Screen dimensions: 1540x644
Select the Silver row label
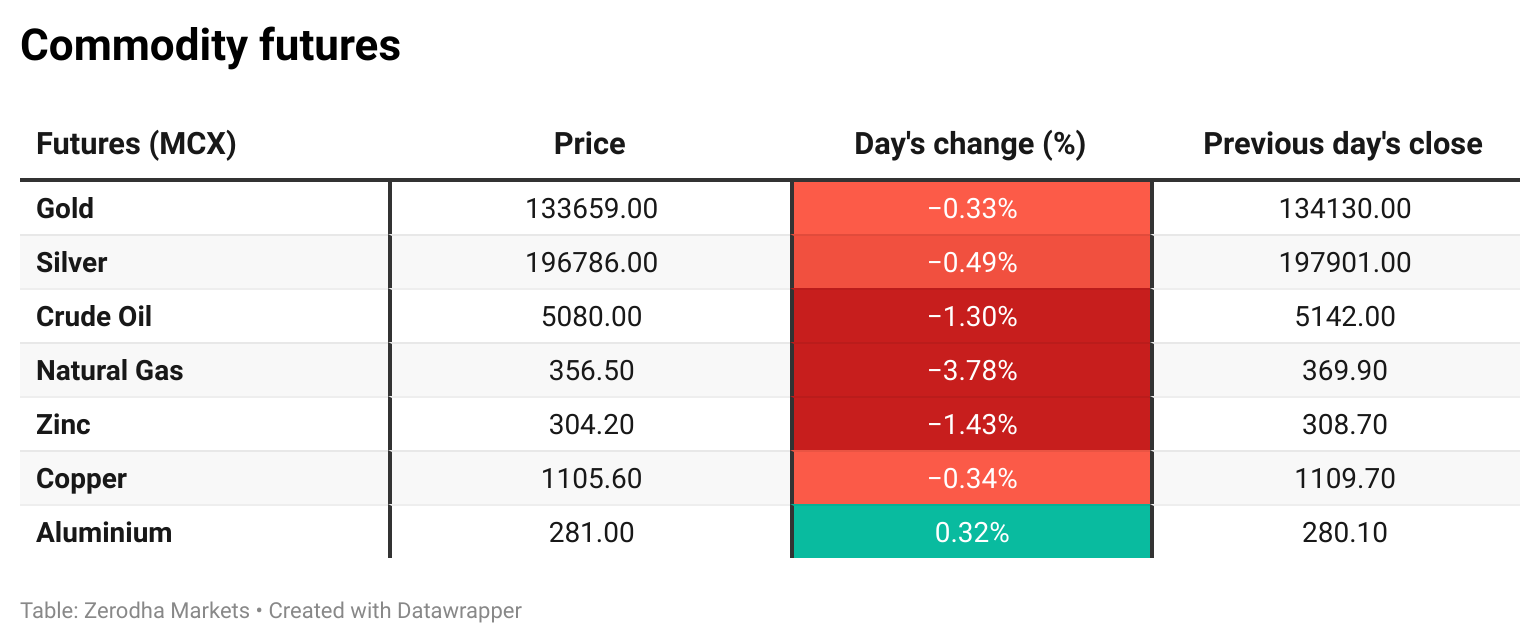(71, 263)
